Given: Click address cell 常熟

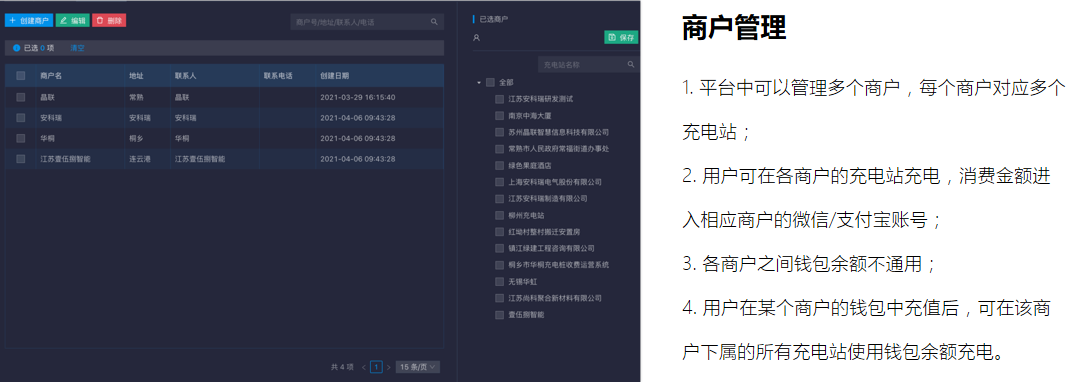Looking at the screenshot, I should [x=136, y=97].
